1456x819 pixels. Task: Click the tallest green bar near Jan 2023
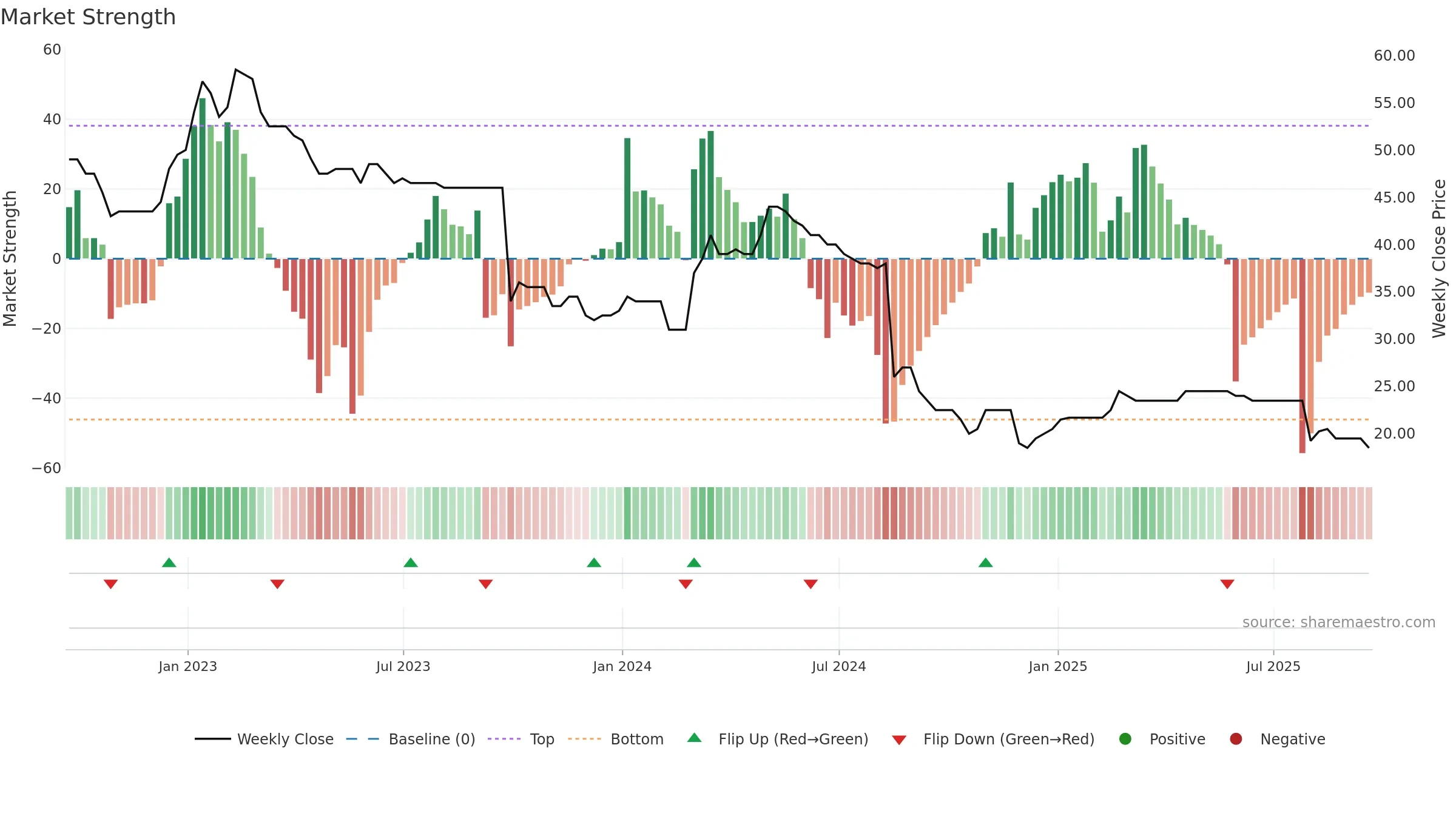203,178
